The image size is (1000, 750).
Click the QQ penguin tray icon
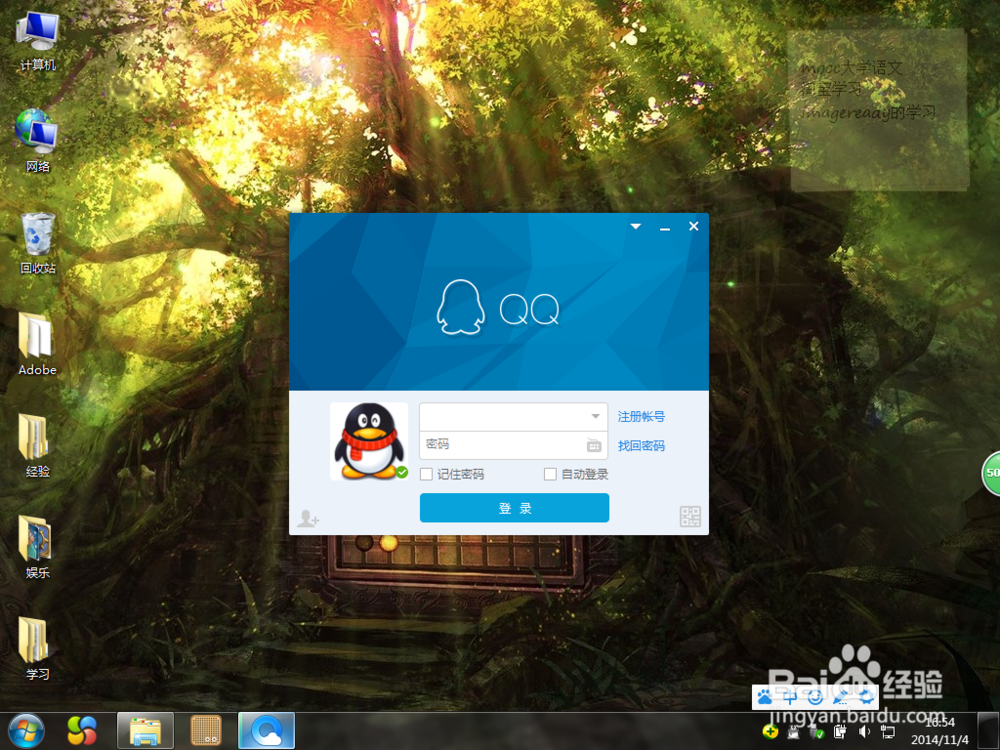(793, 732)
